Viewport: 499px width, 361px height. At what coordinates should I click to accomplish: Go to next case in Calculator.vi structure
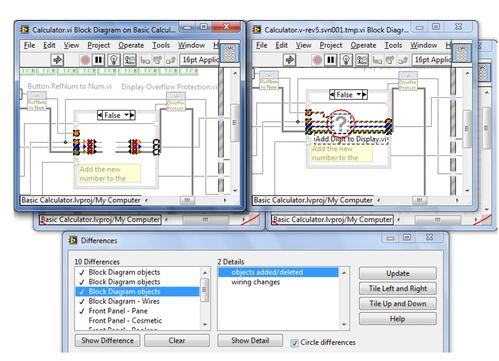click(132, 115)
